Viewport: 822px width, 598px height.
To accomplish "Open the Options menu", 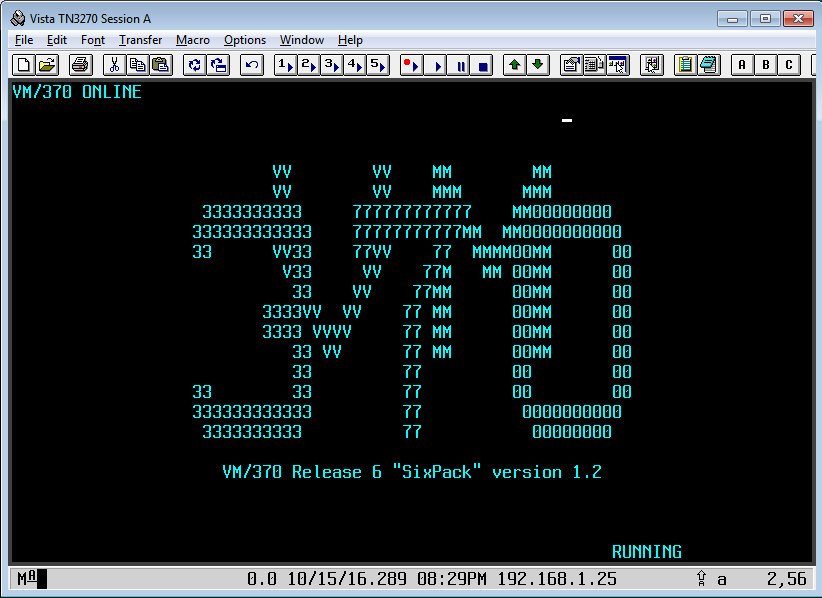I will point(245,40).
